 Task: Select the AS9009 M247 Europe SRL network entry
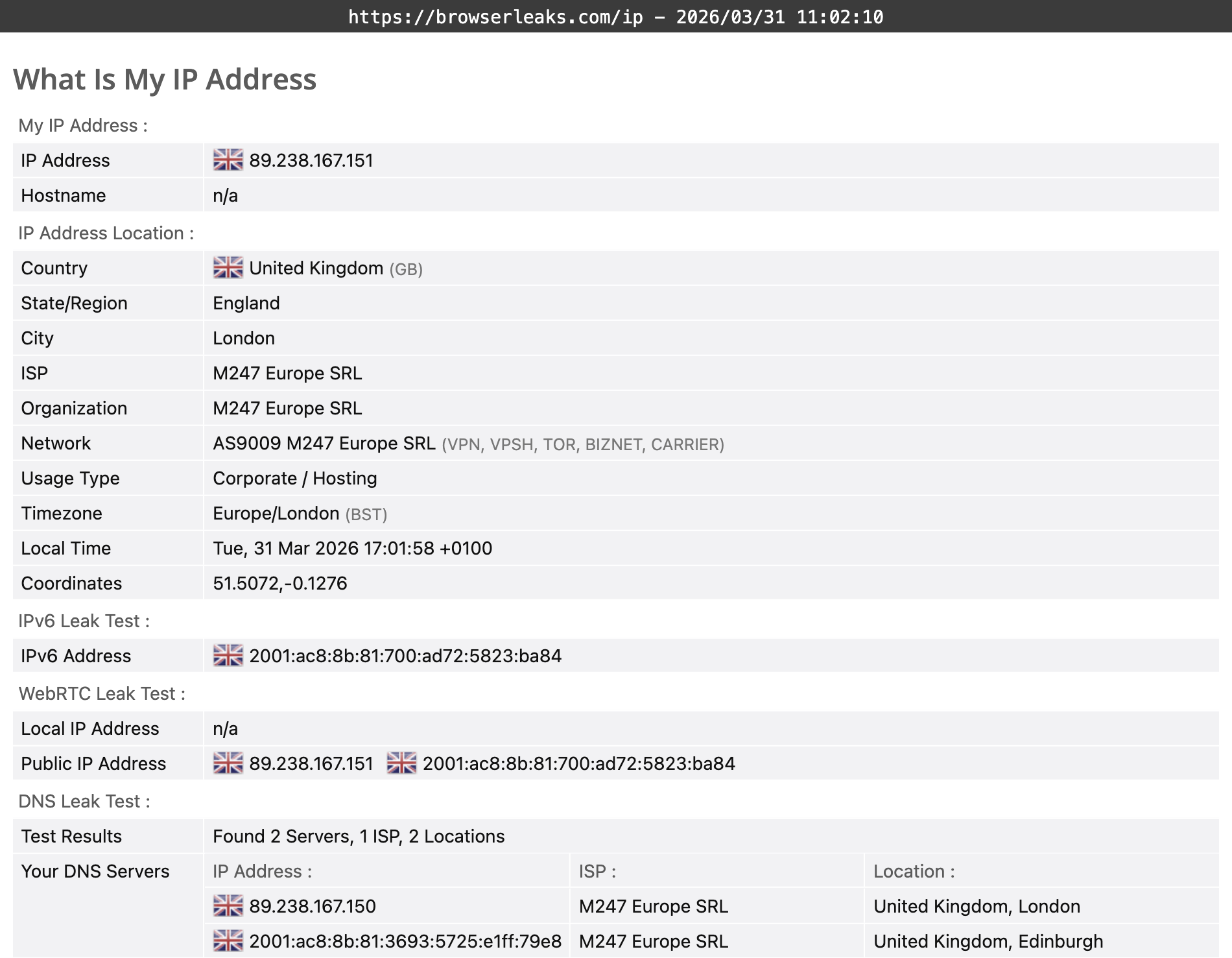(x=324, y=443)
